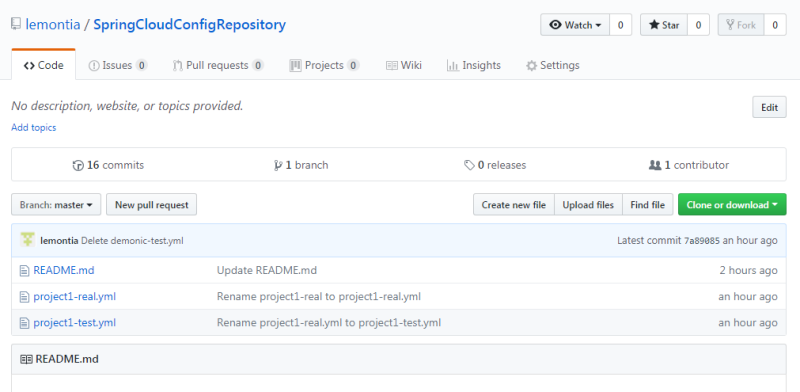
Task: Open the Watch dropdown
Action: point(575,24)
